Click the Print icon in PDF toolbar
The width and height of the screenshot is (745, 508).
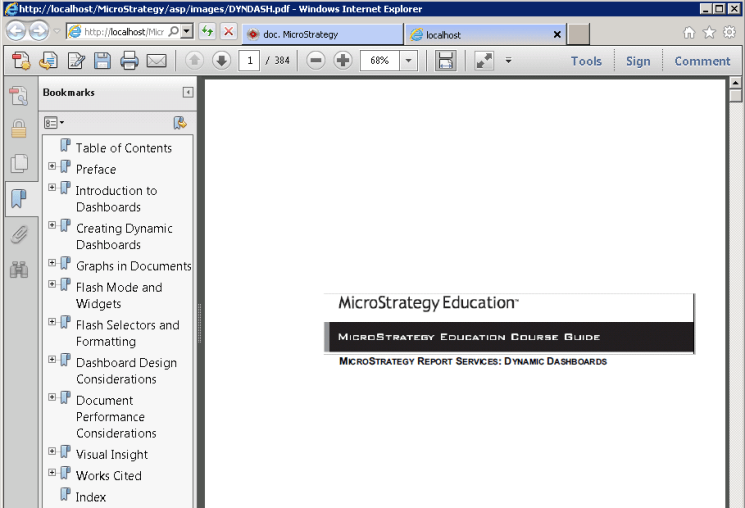click(x=129, y=61)
